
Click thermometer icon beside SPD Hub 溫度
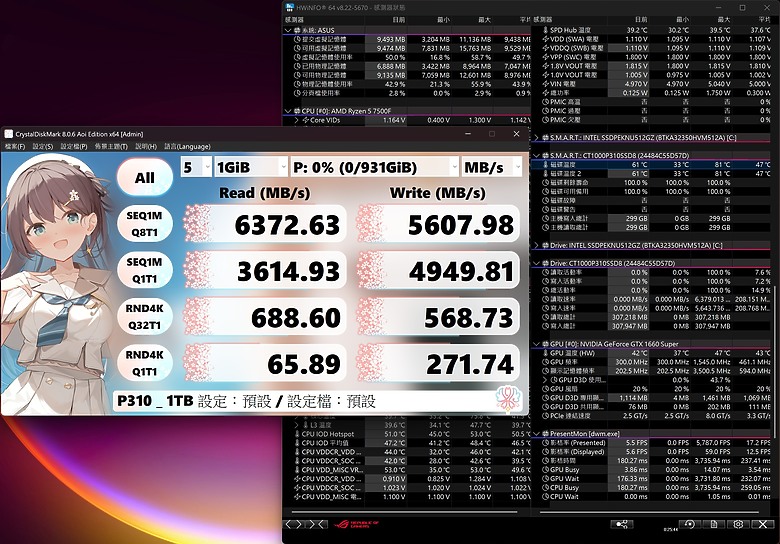[x=545, y=30]
